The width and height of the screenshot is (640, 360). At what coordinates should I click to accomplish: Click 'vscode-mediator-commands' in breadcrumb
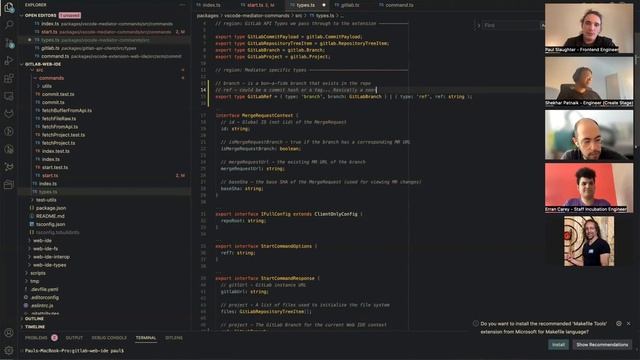pos(256,16)
